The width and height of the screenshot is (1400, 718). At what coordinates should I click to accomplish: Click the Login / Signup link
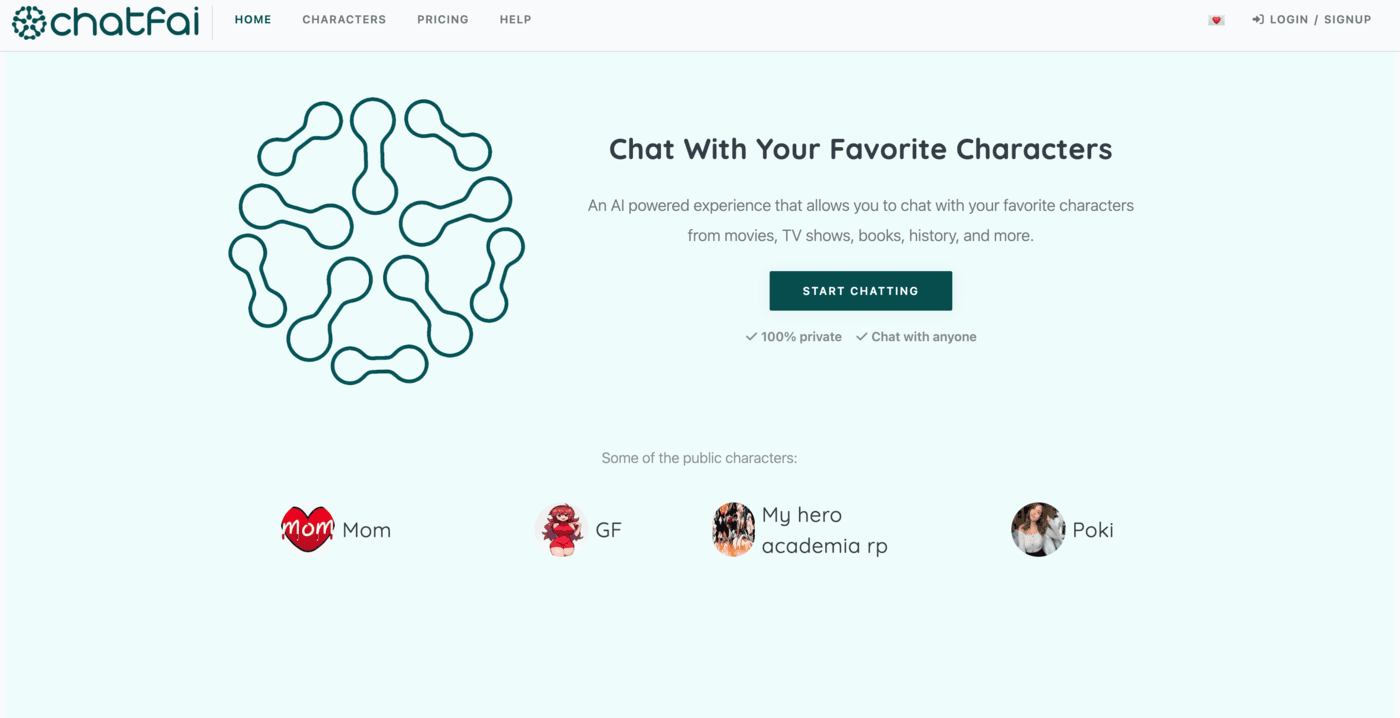1320,20
